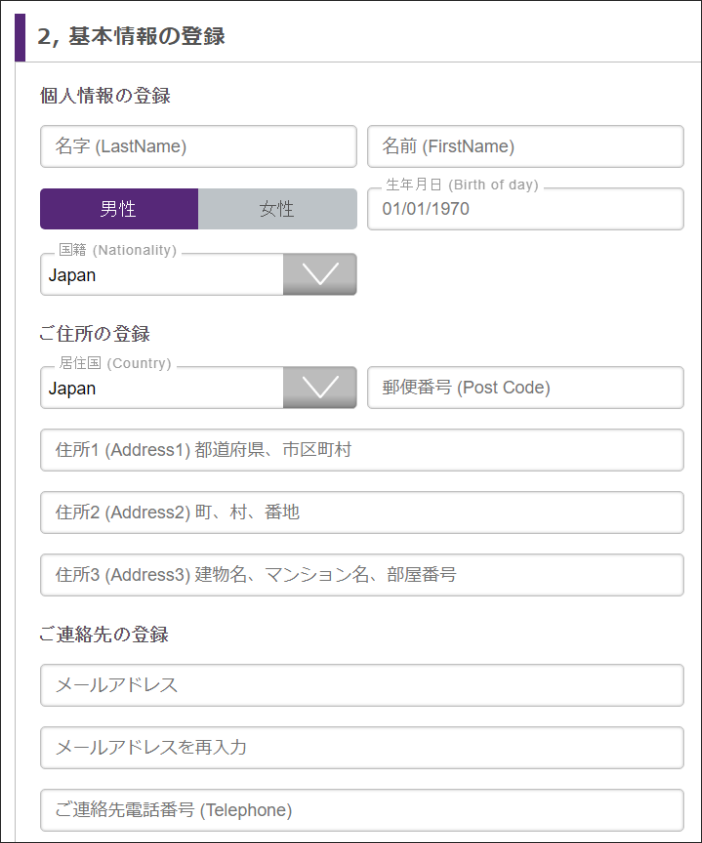Open the 国籍 (Nationality) Japan combo box
Viewport: 702px width, 843px height.
[x=198, y=274]
